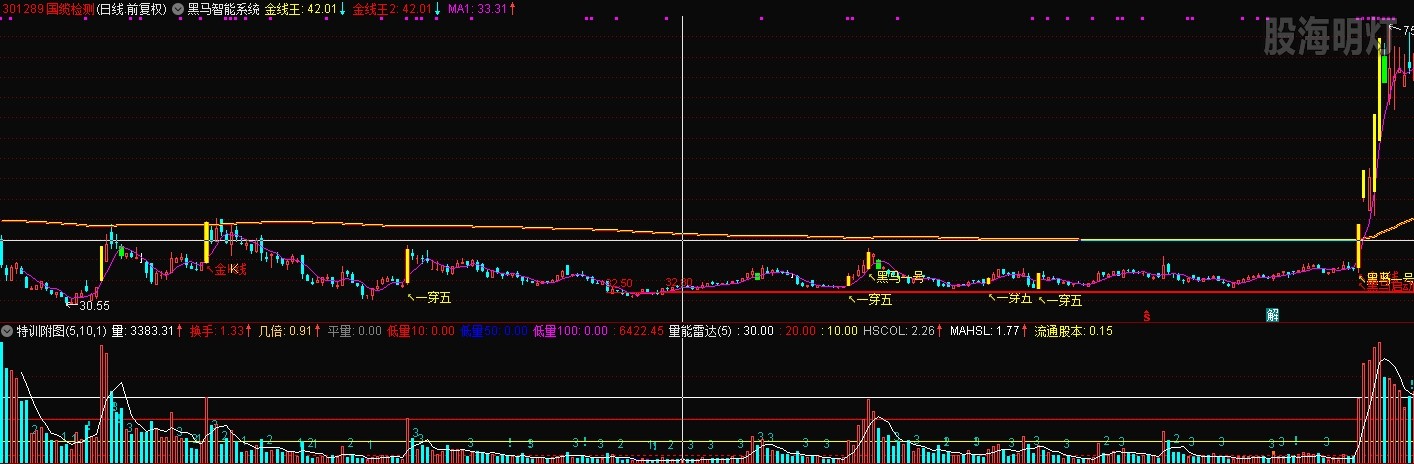
Task: Click the 量能雷达(5) label
Action: pos(700,330)
